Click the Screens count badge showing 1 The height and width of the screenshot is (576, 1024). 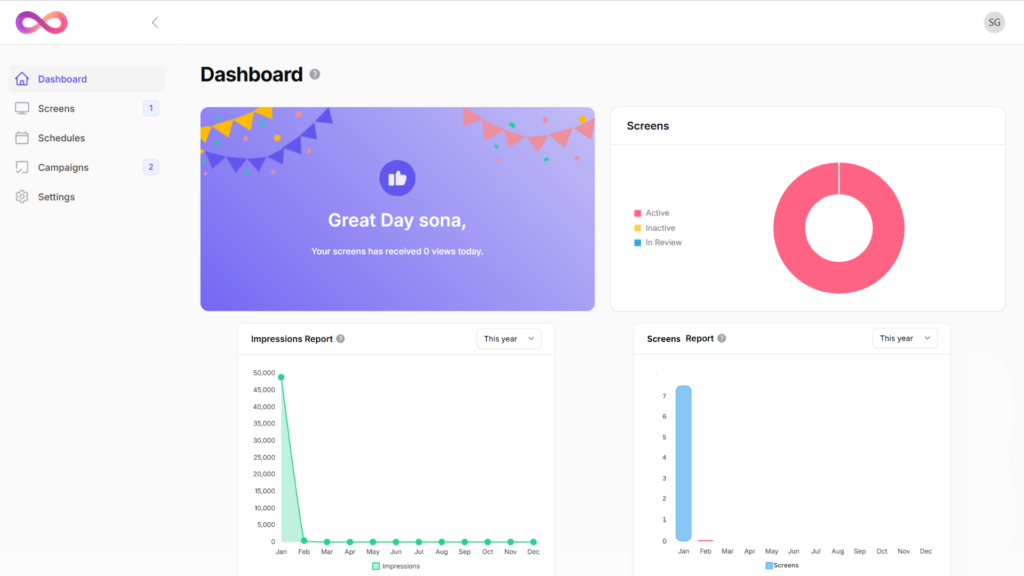(151, 108)
